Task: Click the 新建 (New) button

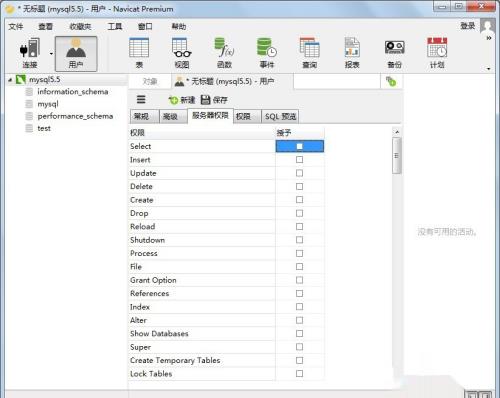Action: pos(182,100)
